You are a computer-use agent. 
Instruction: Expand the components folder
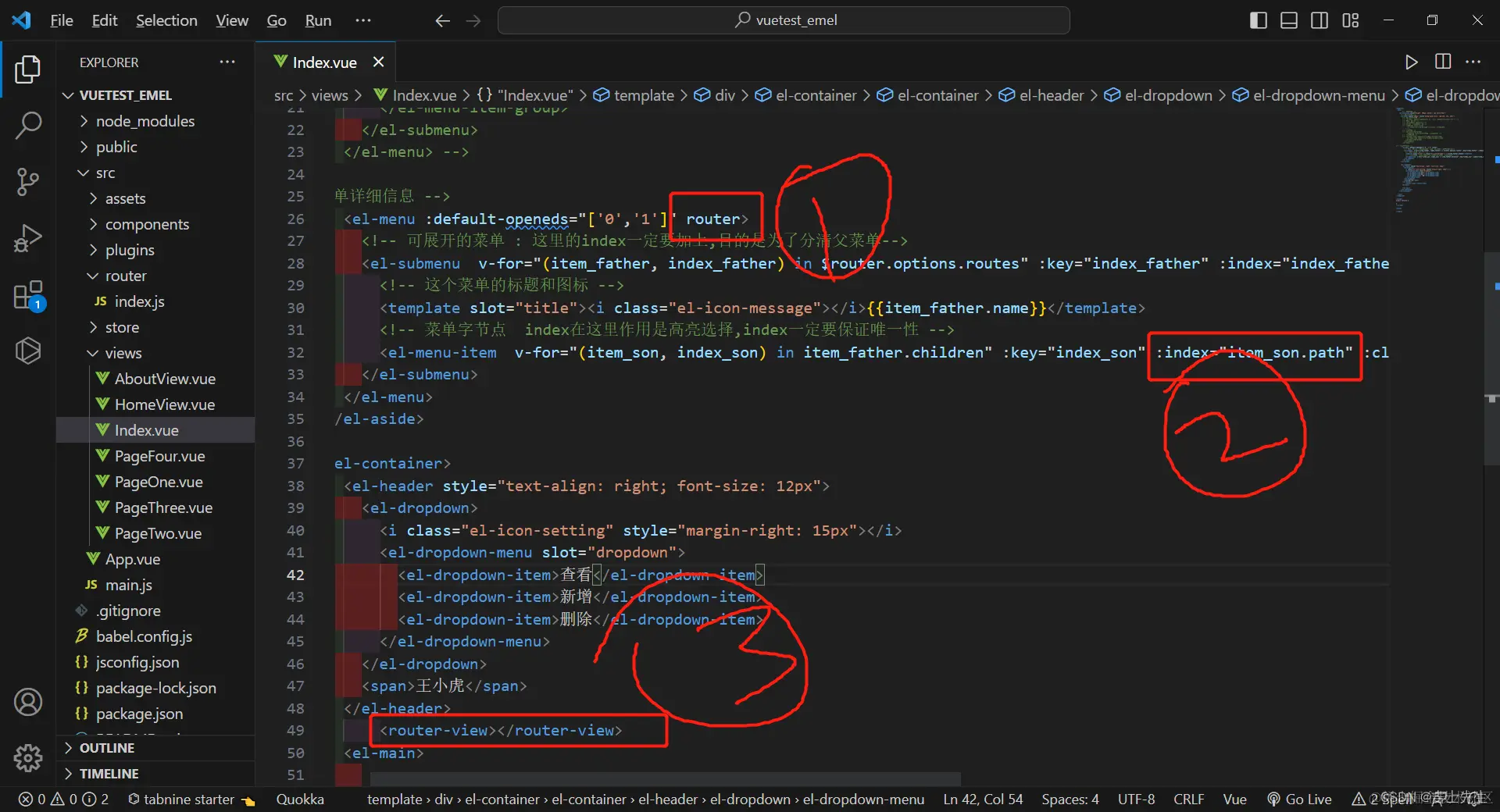[x=147, y=224]
